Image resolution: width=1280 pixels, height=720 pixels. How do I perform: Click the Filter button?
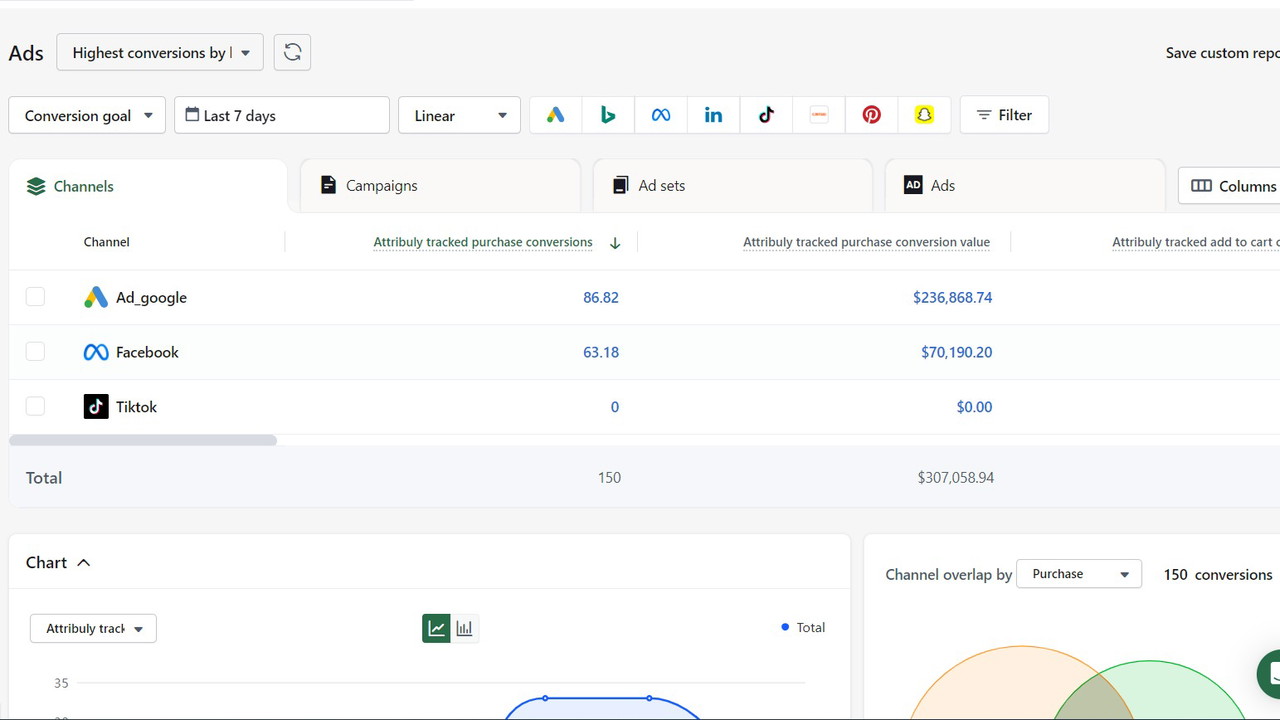coord(1004,115)
